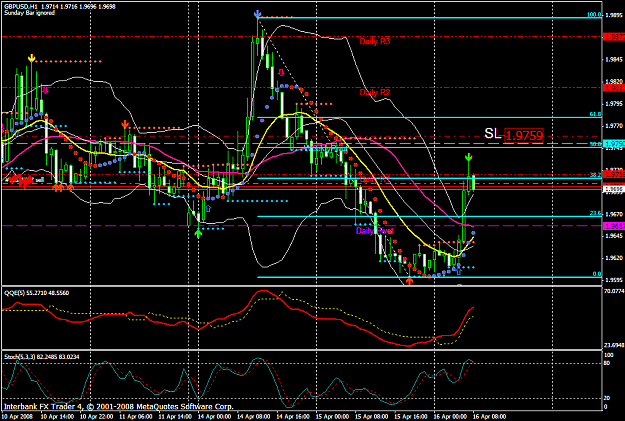Click the 1.9670 price axis value
This screenshot has width=625, height=421.
point(613,214)
